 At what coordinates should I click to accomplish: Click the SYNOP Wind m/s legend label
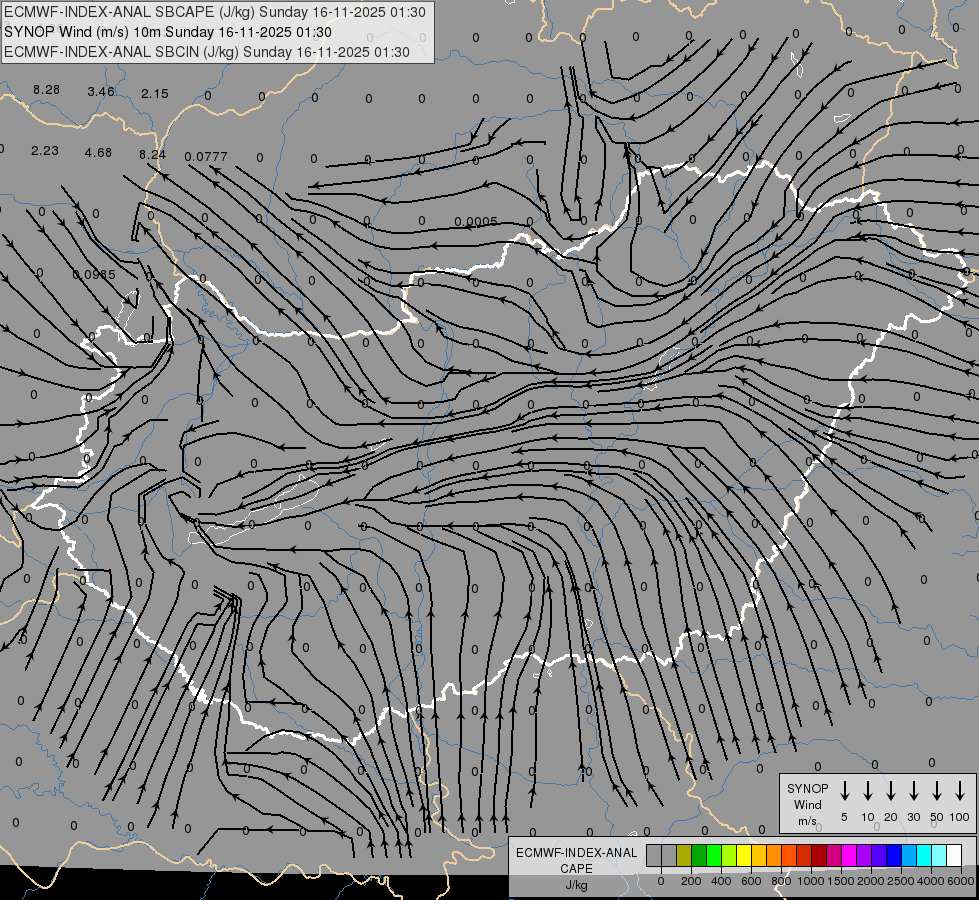coord(808,805)
